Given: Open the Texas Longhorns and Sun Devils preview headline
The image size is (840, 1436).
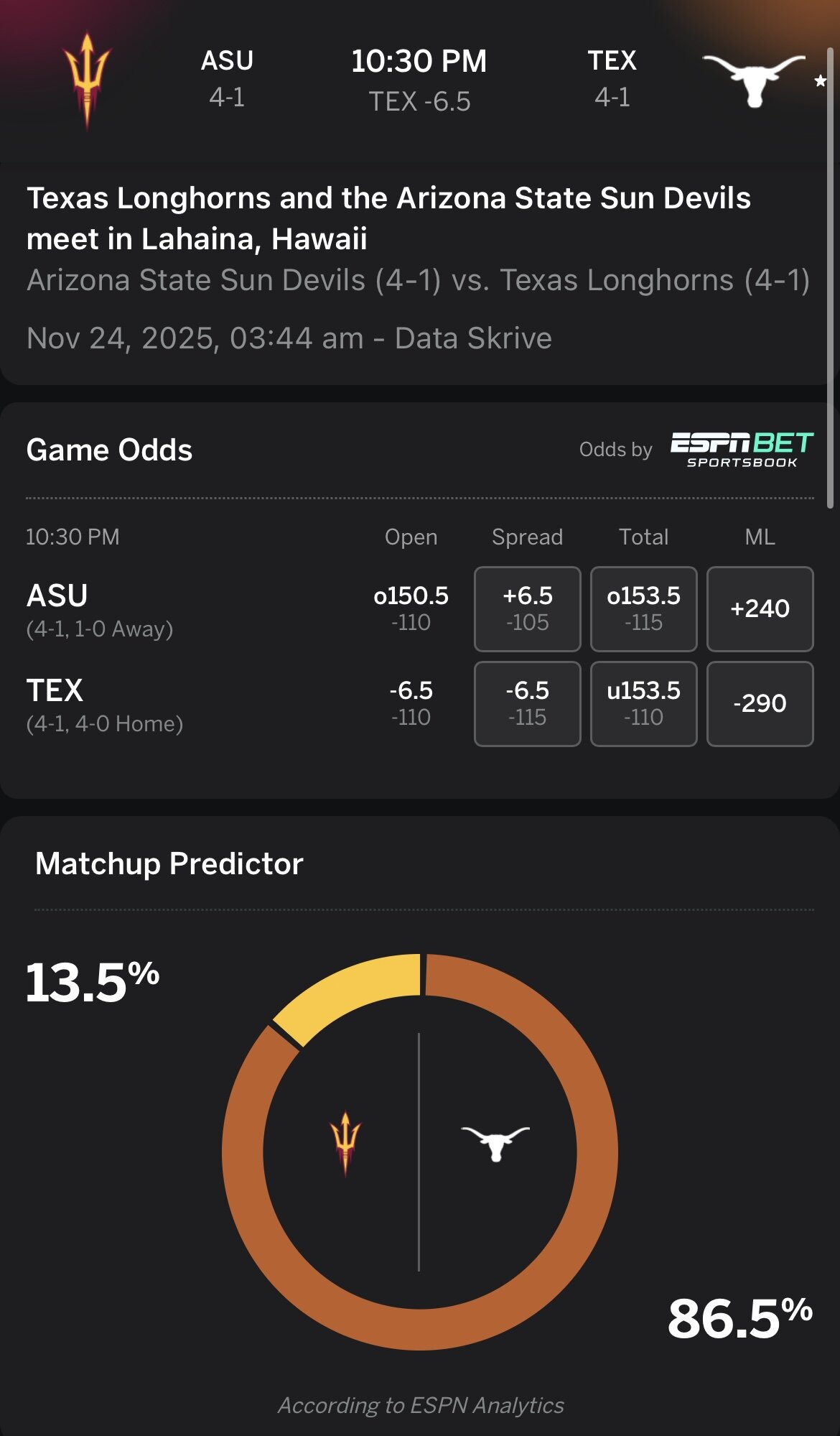Looking at the screenshot, I should 388,218.
